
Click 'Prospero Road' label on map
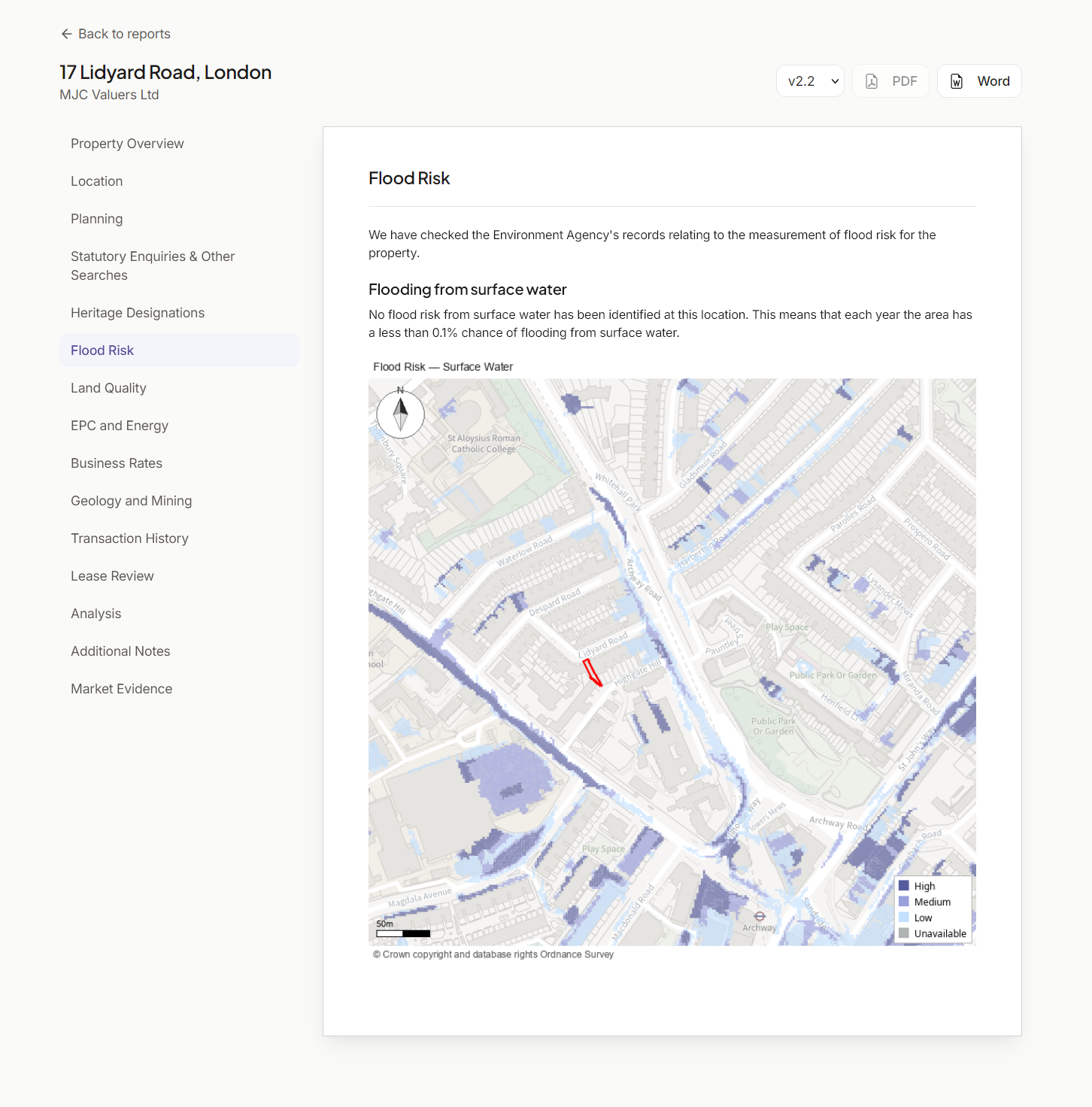[x=927, y=538]
